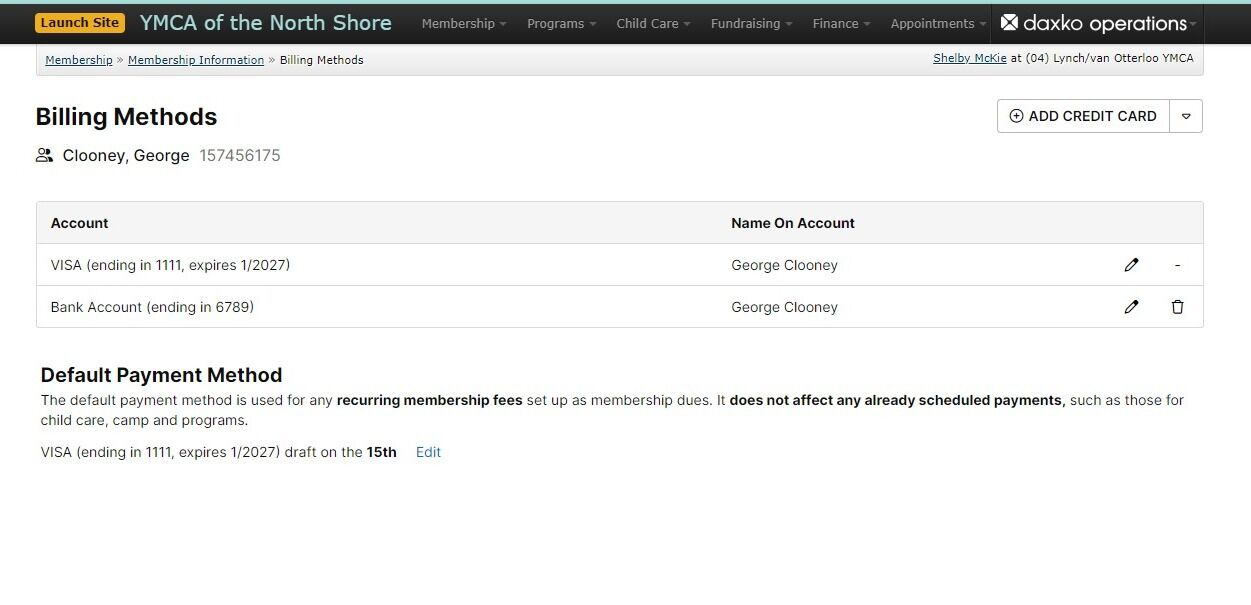Edit the VISA card ending in 1111
The width and height of the screenshot is (1251, 605).
tap(1131, 265)
